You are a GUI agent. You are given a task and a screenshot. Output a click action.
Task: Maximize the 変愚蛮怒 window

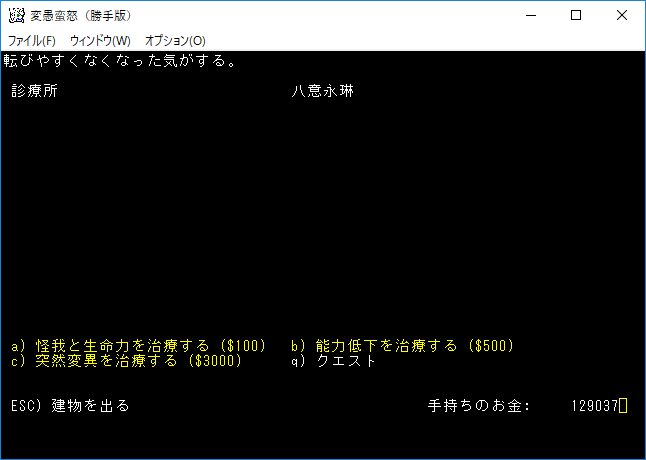point(576,15)
